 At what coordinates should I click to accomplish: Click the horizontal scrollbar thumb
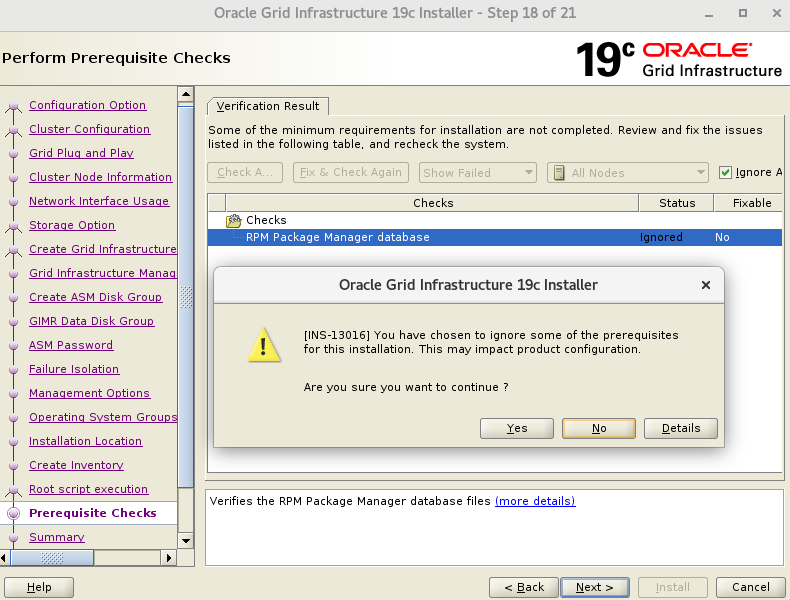click(x=52, y=558)
